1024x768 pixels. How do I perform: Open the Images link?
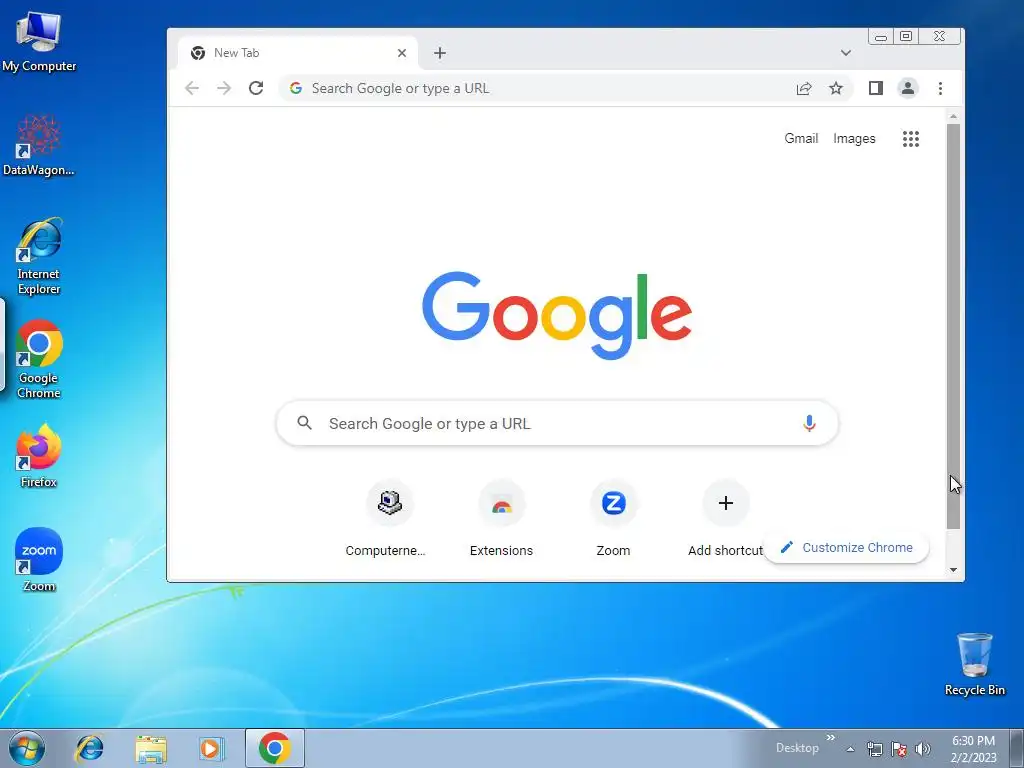[854, 138]
